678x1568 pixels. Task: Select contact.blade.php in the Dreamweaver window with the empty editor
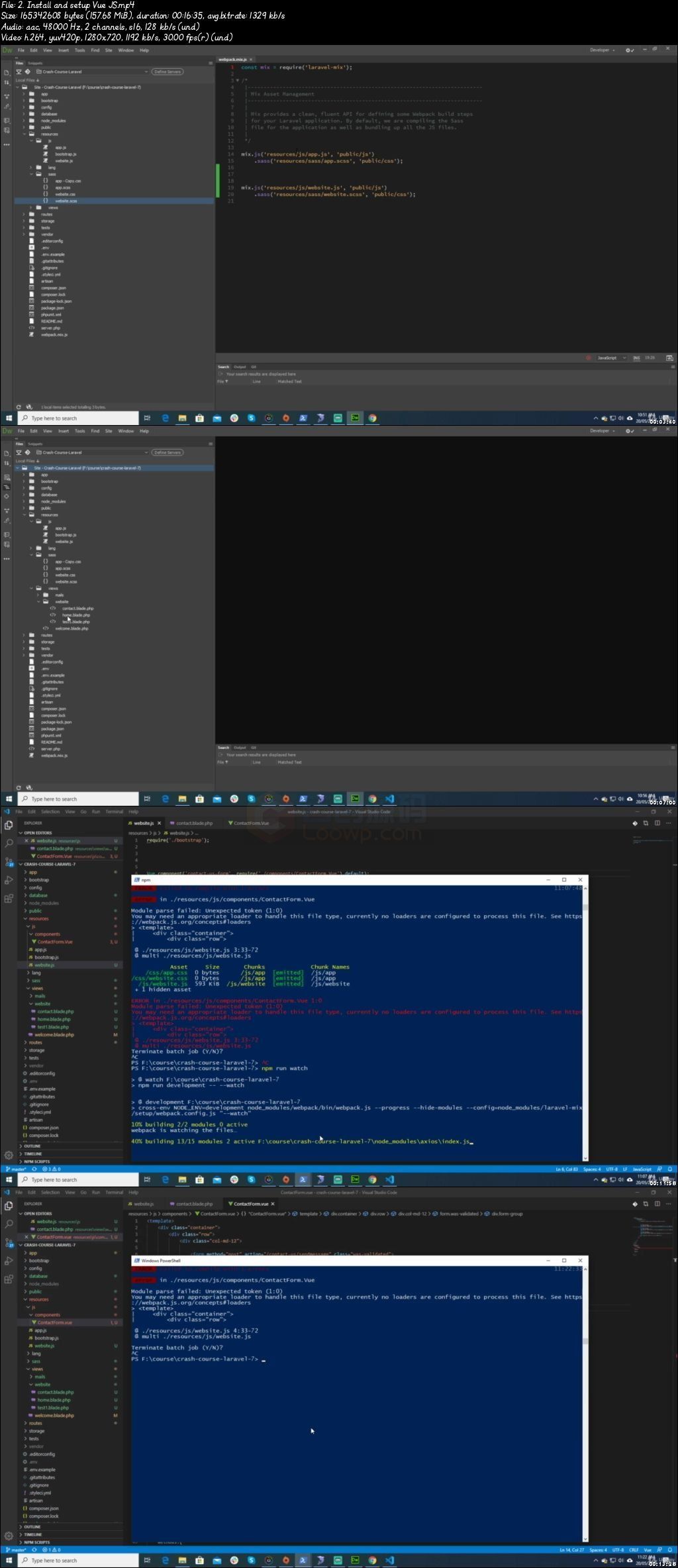tap(78, 609)
